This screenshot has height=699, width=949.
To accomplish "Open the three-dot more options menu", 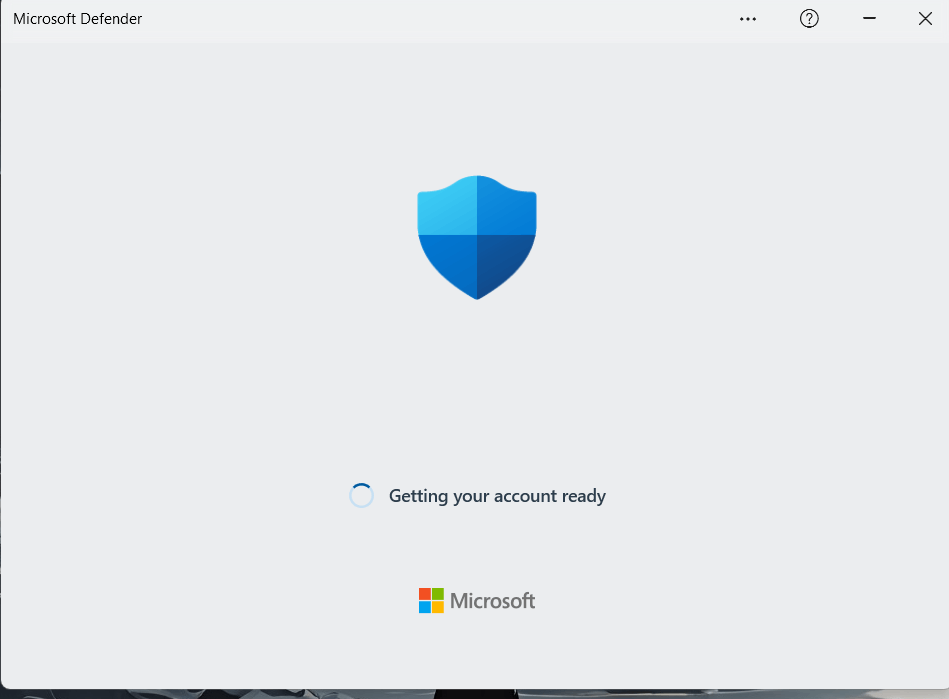I will pyautogui.click(x=747, y=19).
